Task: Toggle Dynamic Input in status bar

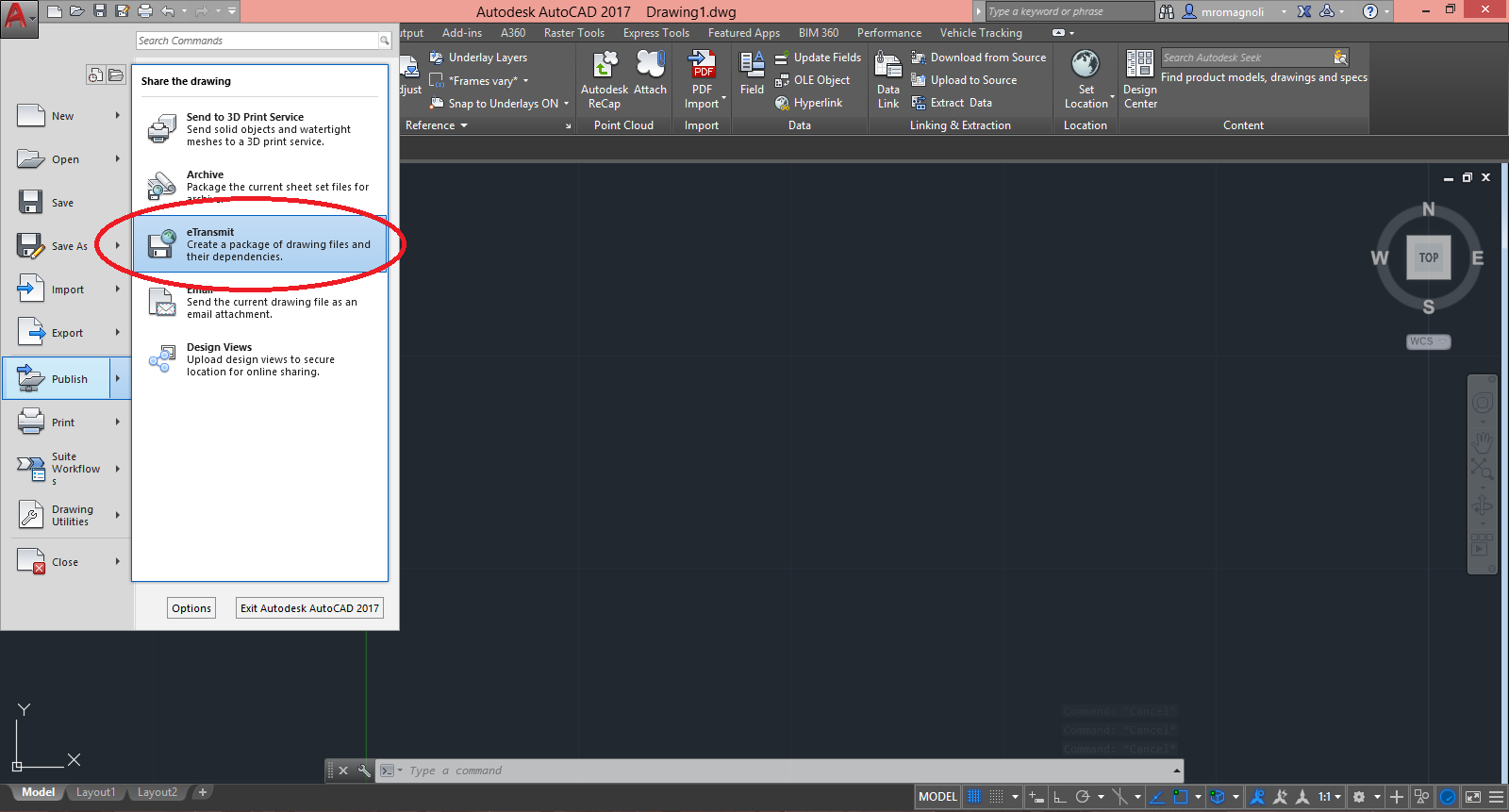Action: (x=1036, y=797)
